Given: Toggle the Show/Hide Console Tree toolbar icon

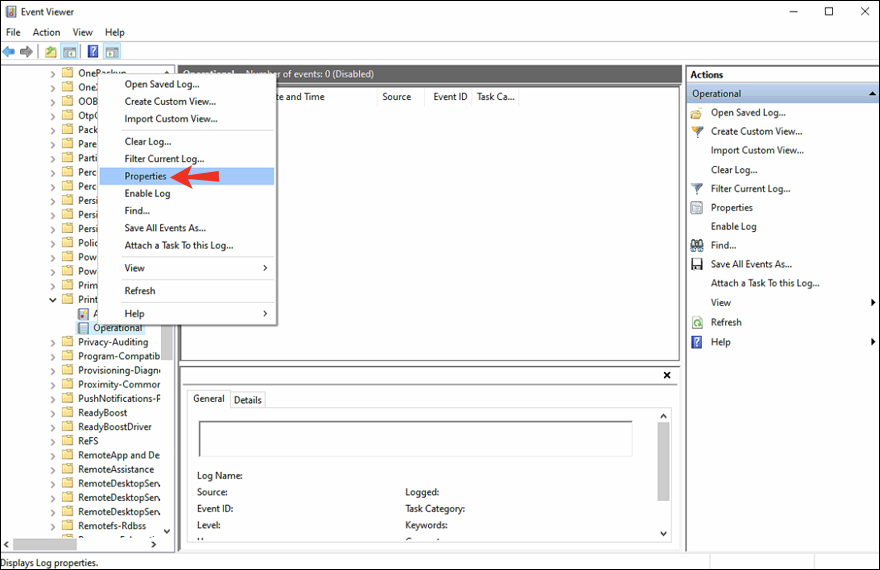Looking at the screenshot, I should point(70,52).
